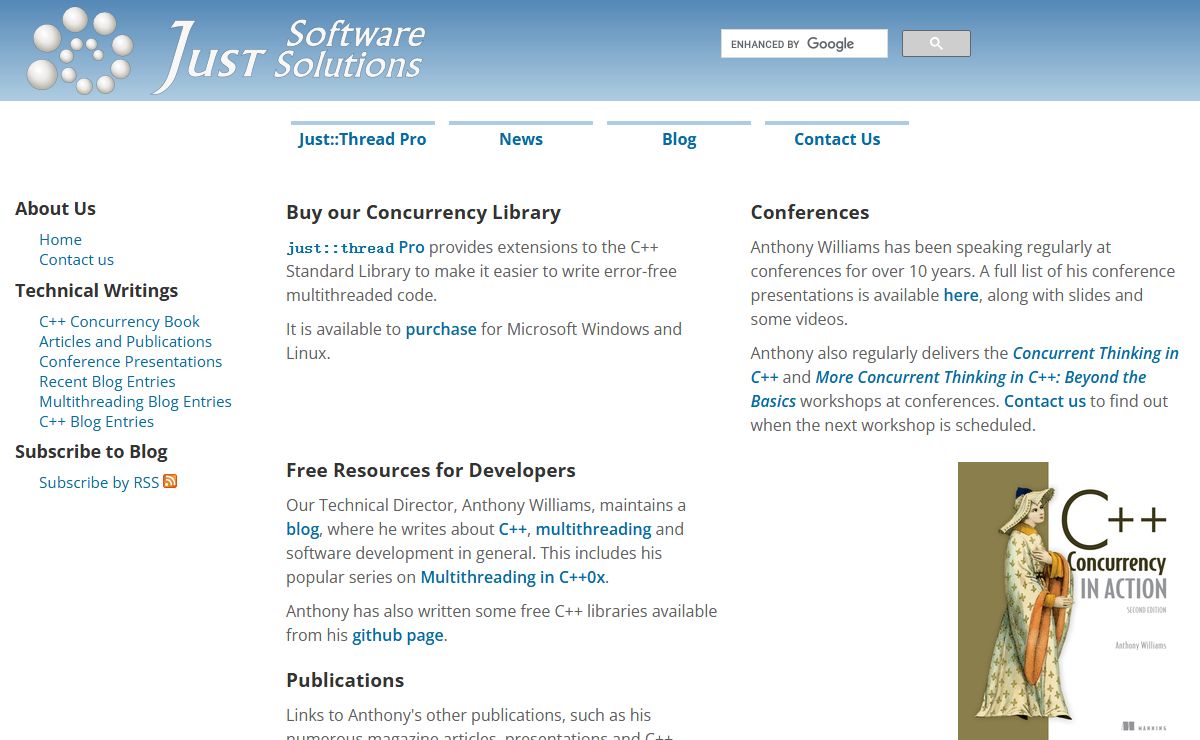Click the Just Software Solutions logo

tap(226, 51)
